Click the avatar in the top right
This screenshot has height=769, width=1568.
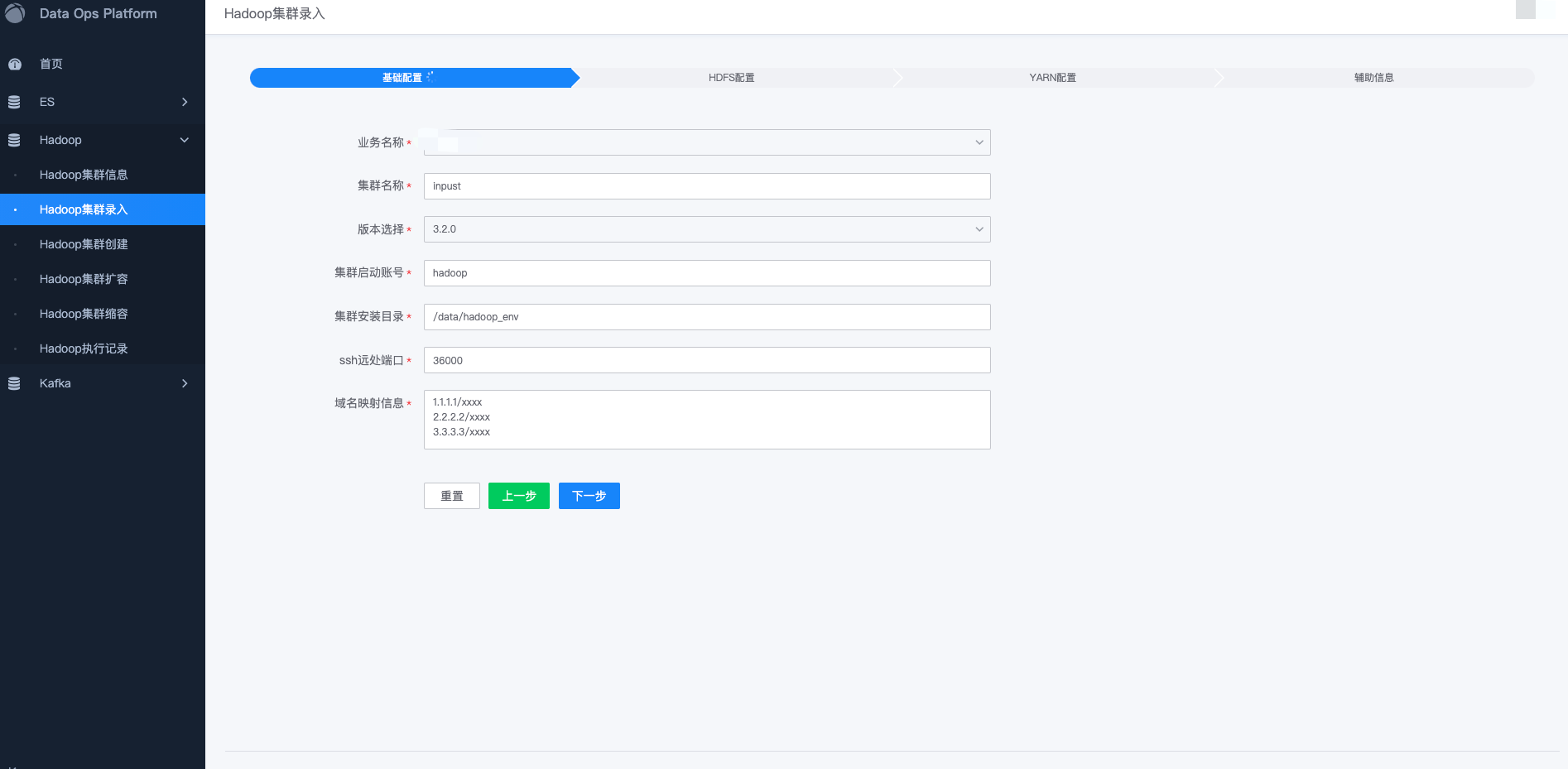(x=1526, y=9)
